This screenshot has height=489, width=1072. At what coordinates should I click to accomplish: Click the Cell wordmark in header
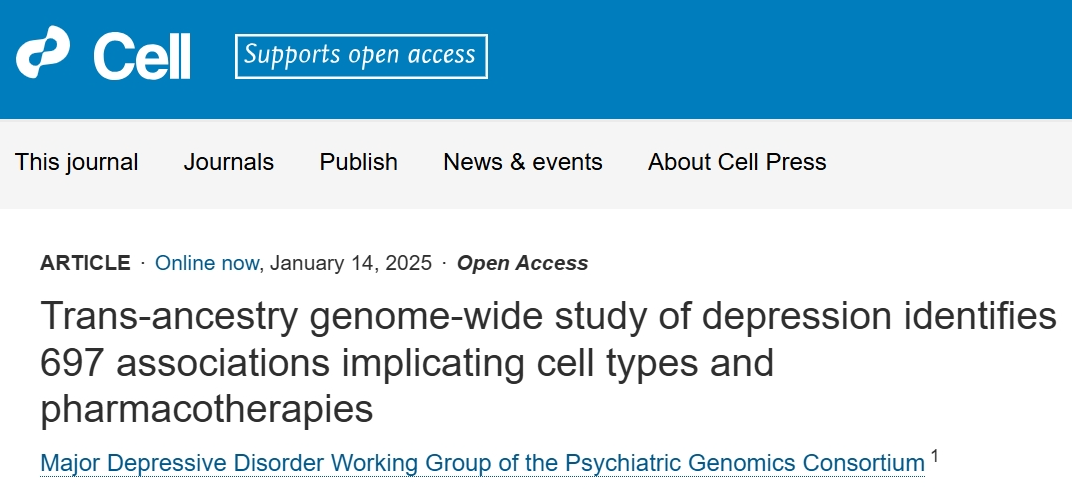[142, 56]
